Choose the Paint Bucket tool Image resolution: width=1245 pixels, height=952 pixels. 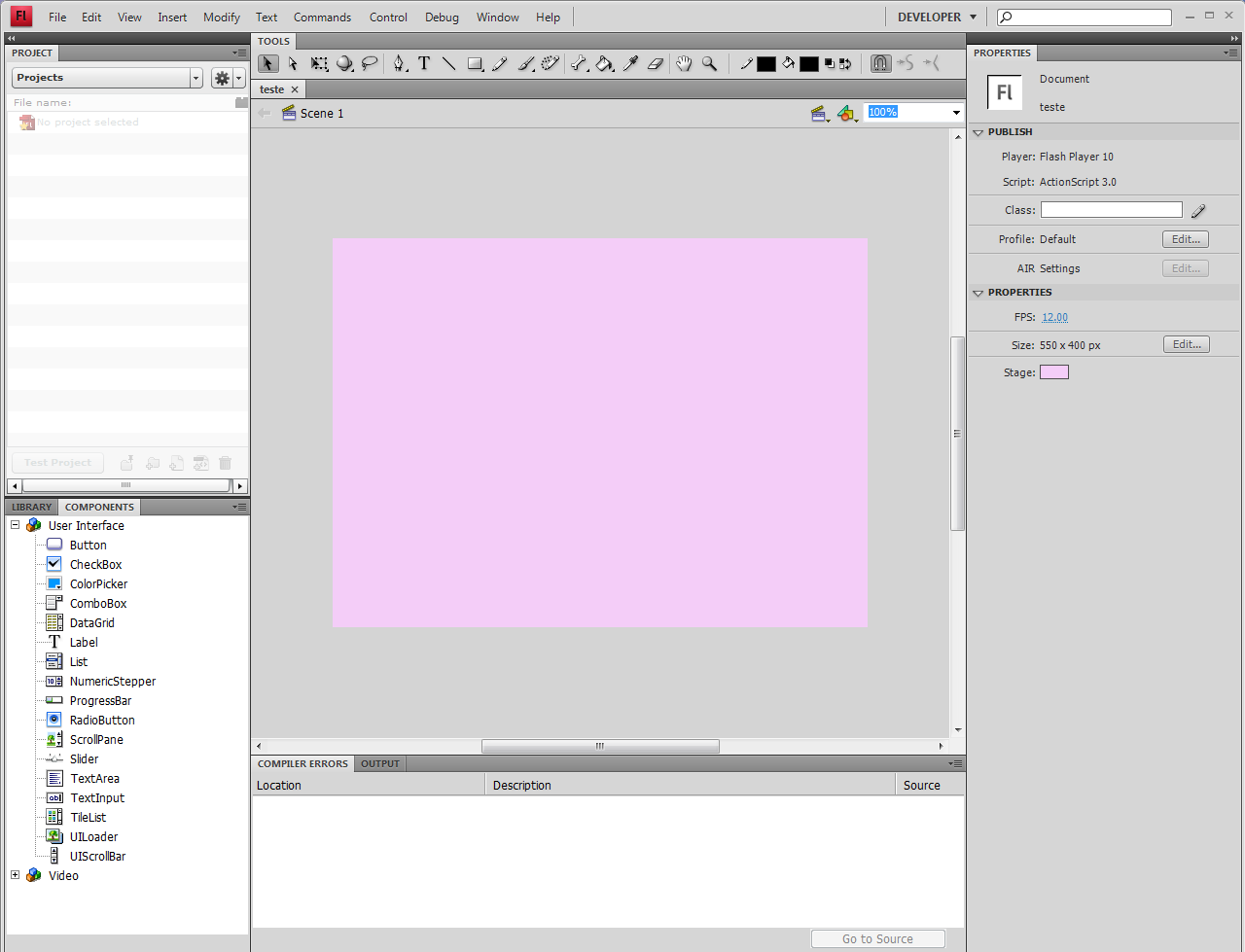(604, 63)
